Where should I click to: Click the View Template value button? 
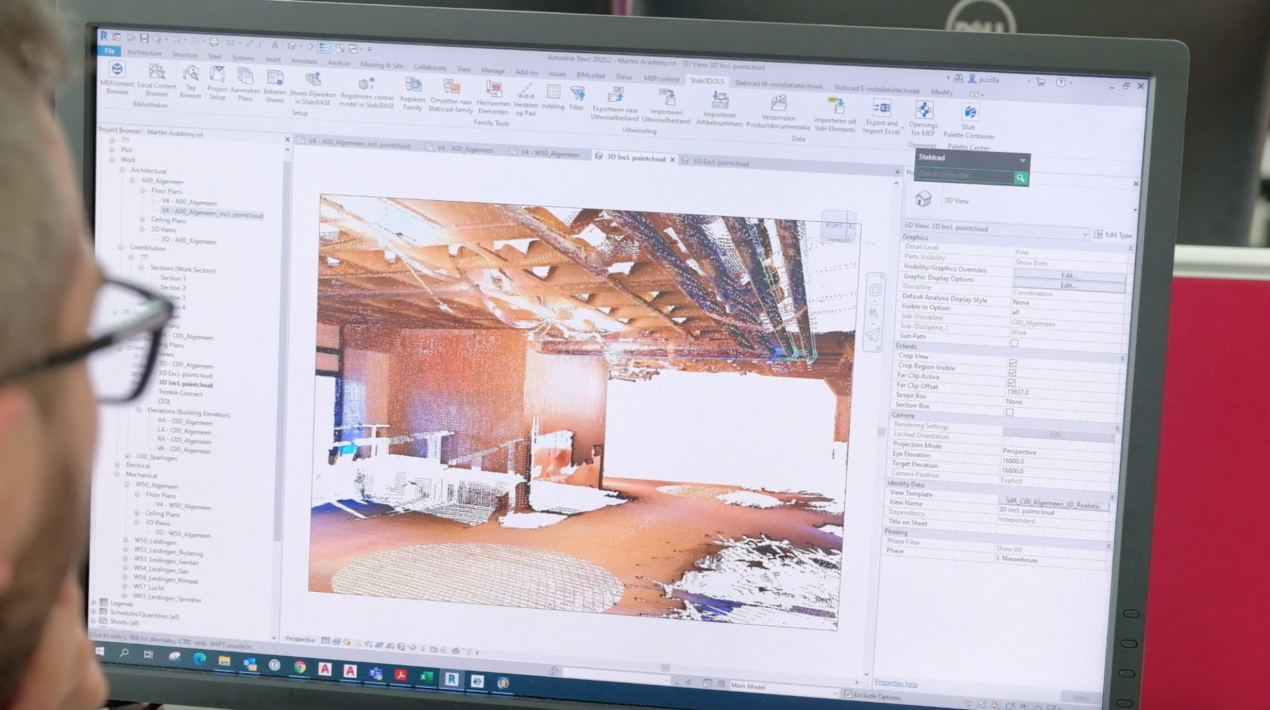tap(1054, 505)
